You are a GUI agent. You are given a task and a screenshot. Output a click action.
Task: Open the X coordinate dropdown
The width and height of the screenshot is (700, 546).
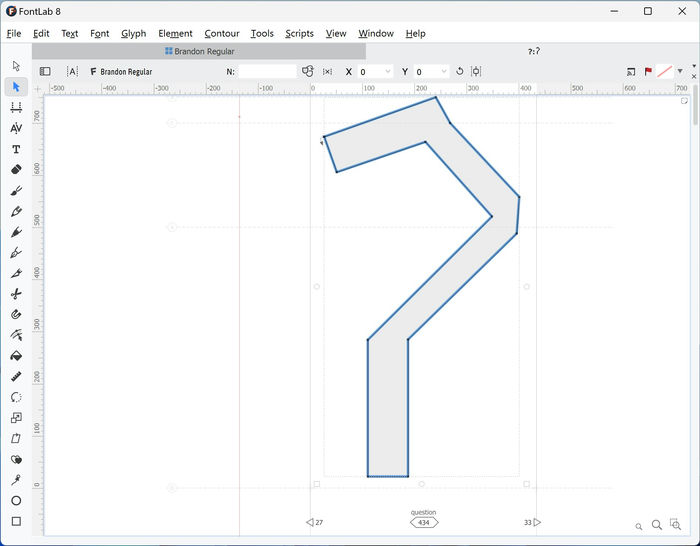pos(388,71)
